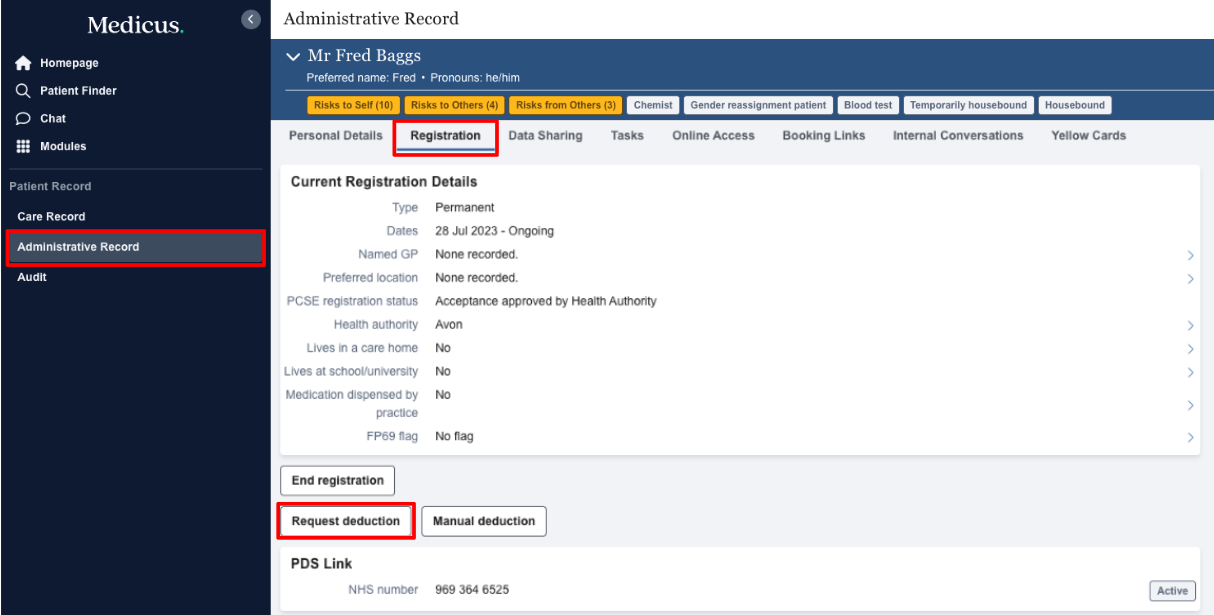
Task: Click the Homepage house icon
Action: pyautogui.click(x=24, y=63)
